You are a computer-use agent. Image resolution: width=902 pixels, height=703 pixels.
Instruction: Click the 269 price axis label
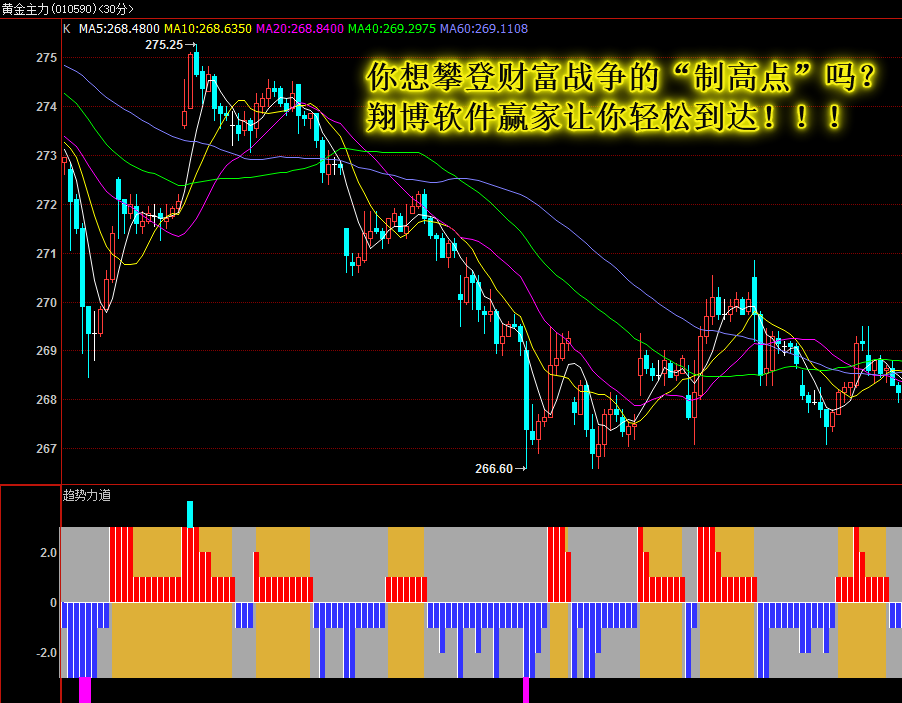tap(47, 350)
